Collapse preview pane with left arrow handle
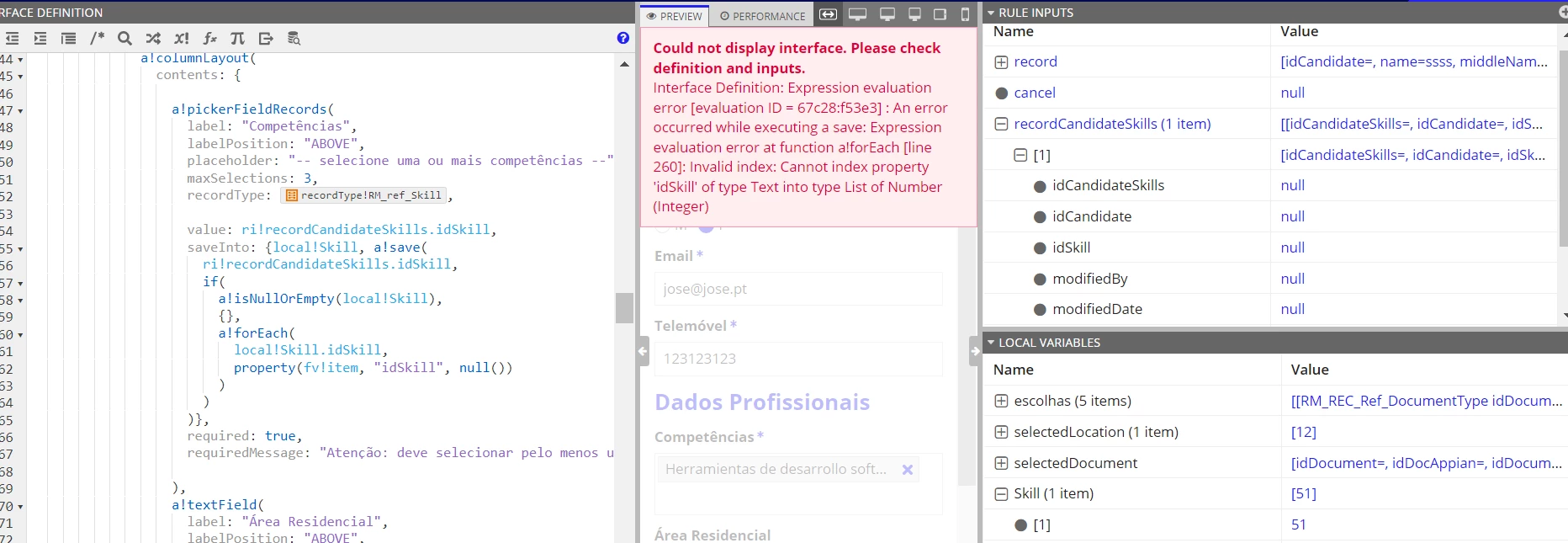Image resolution: width=1568 pixels, height=543 pixels. pyautogui.click(x=644, y=351)
